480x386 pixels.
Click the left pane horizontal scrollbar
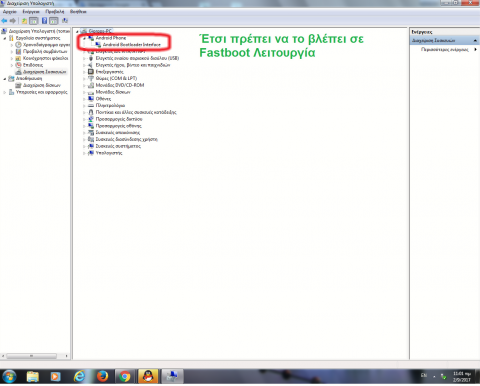[x=35, y=356]
